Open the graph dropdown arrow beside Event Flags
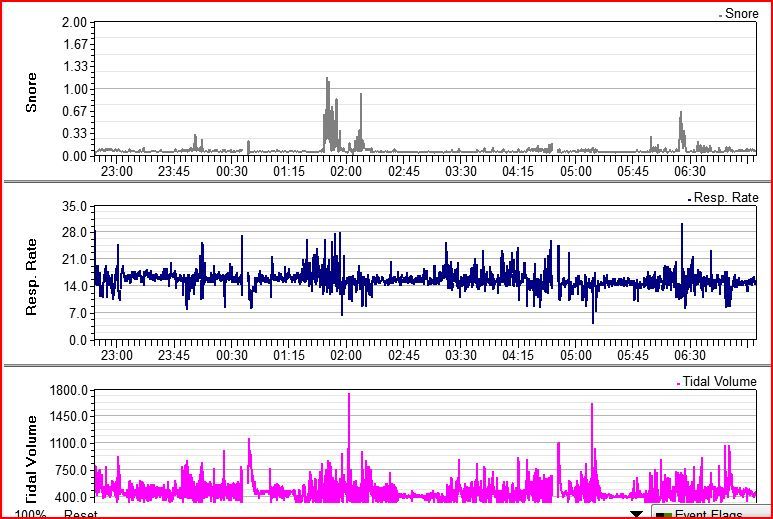773x519 pixels. point(637,514)
